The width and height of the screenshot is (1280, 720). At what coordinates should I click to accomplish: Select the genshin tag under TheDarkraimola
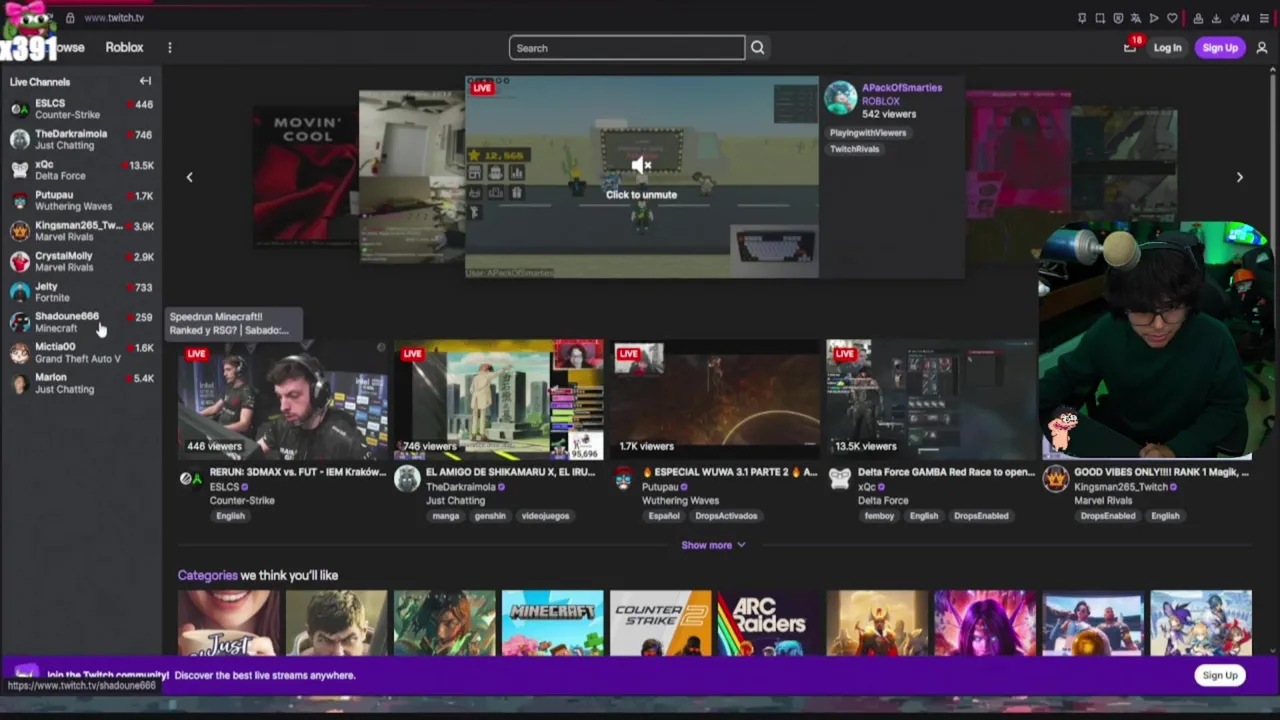click(490, 516)
